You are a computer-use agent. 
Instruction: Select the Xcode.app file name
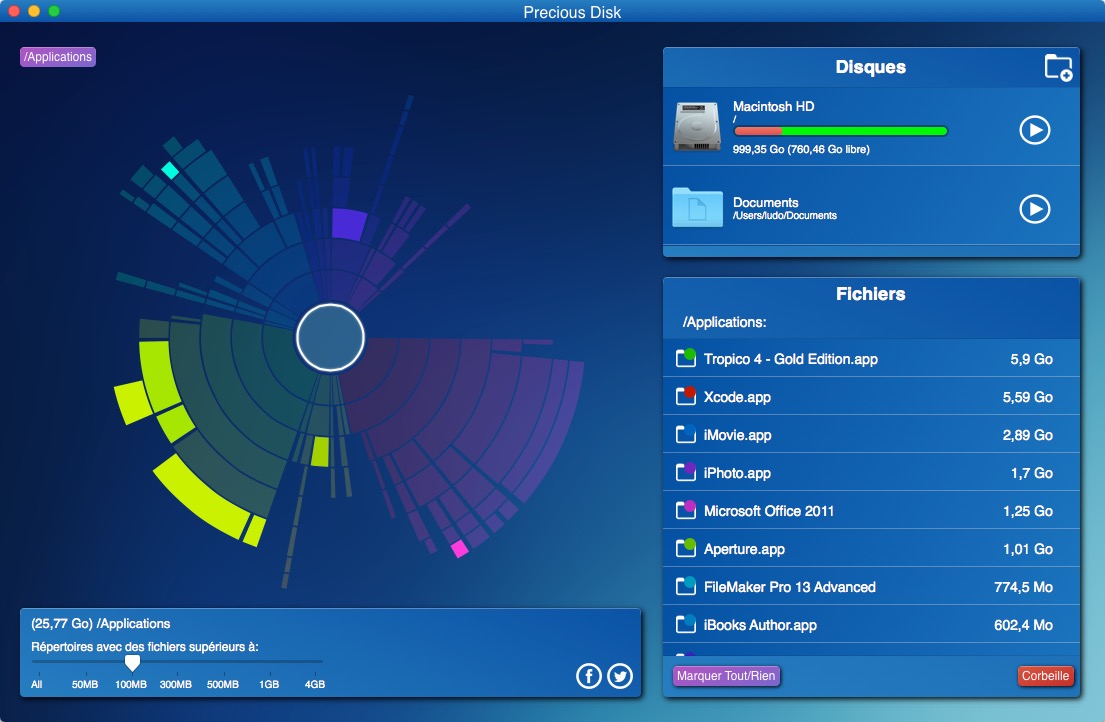point(737,397)
